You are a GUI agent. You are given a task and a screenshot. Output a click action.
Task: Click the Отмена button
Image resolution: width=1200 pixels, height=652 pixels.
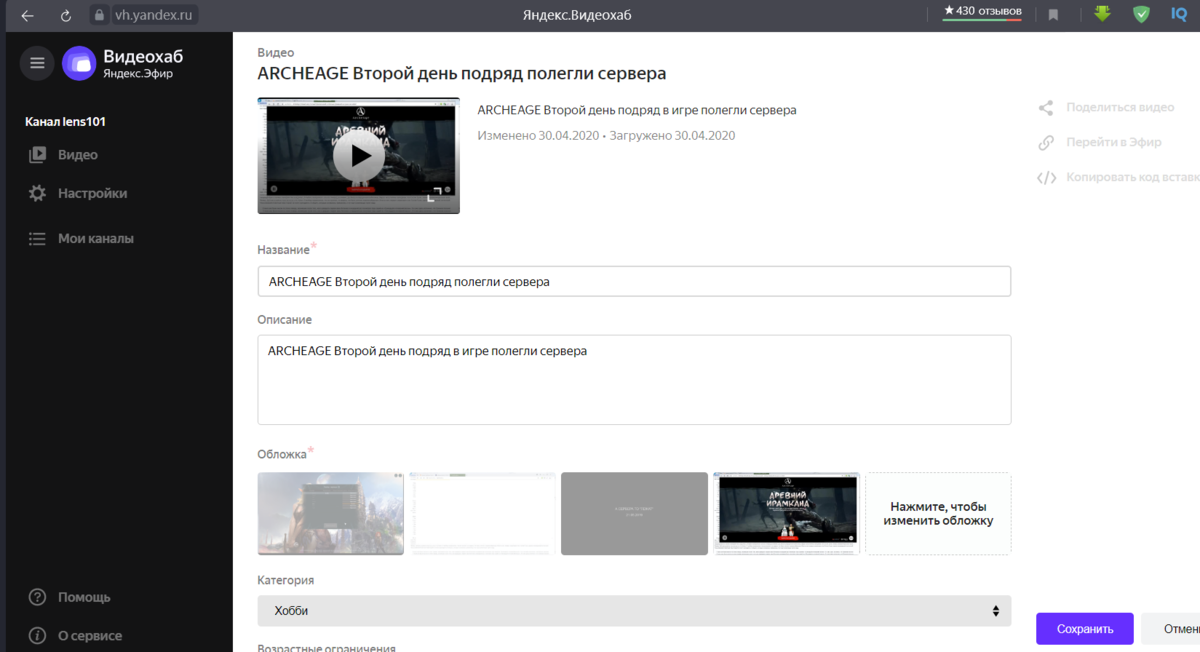pyautogui.click(x=1171, y=629)
